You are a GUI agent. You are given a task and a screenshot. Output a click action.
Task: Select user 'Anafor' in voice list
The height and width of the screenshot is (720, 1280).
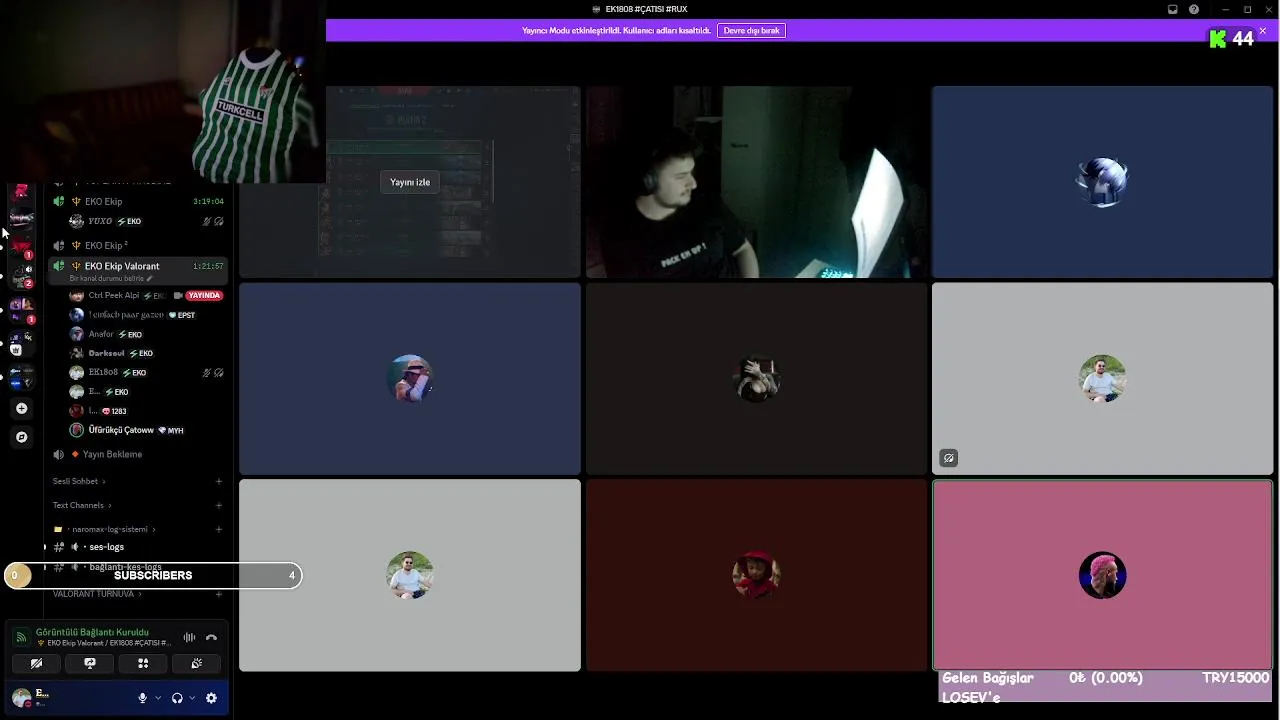click(x=105, y=334)
